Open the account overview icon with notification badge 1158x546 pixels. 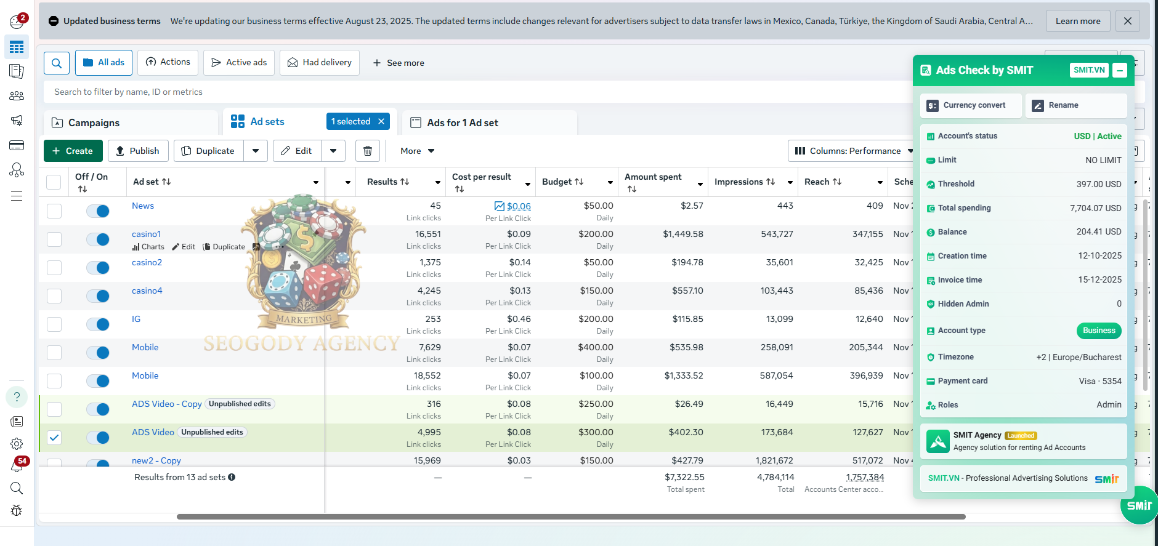coord(16,21)
